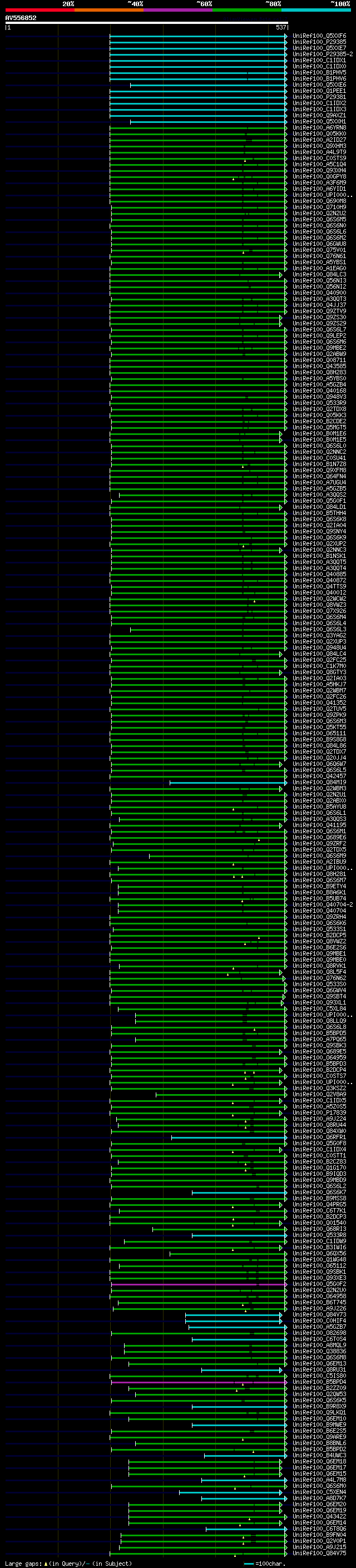
Task: Select the UniRef100_B4UWC3 label
Action: point(319,1456)
